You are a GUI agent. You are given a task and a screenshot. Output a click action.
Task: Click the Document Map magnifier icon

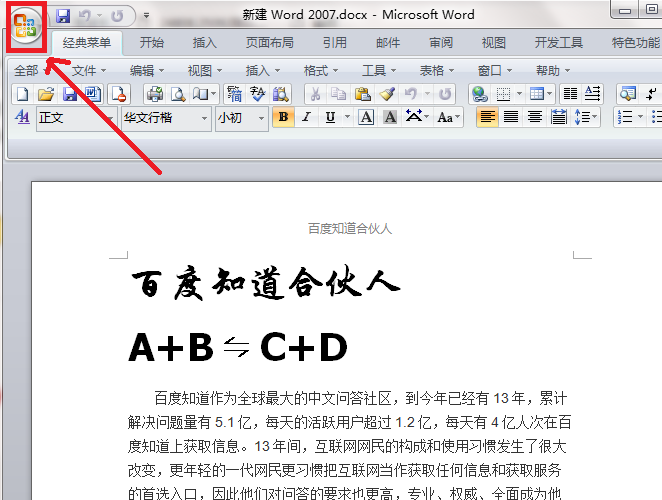coord(628,94)
